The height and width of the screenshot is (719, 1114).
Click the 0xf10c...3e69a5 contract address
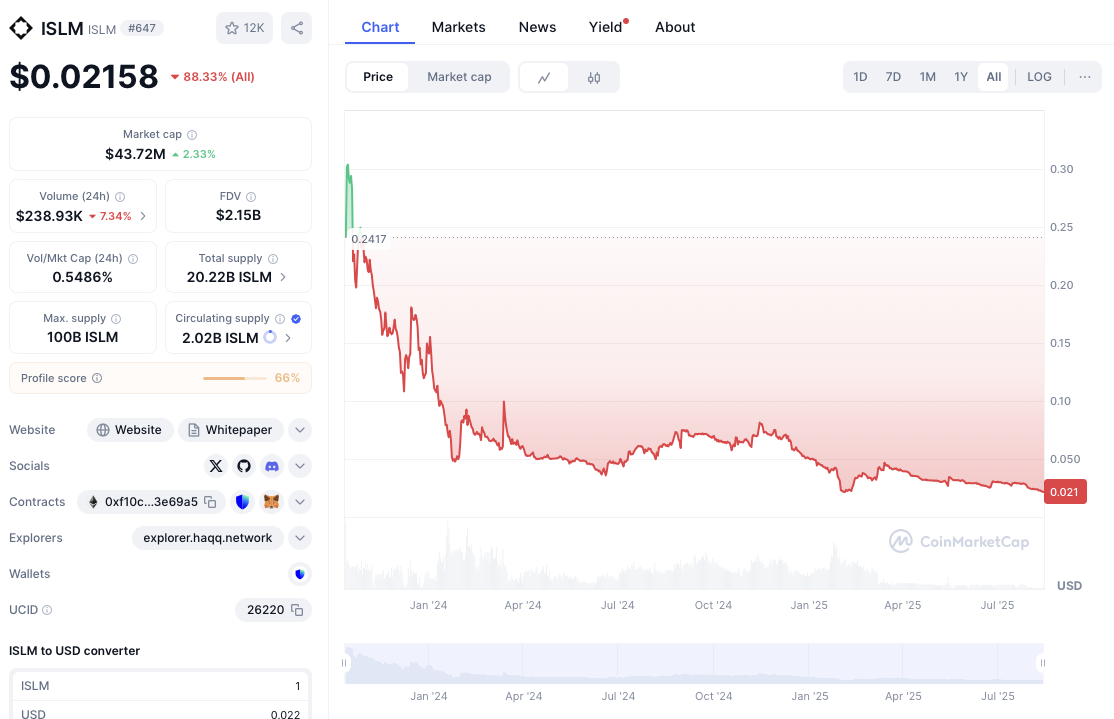(x=151, y=502)
